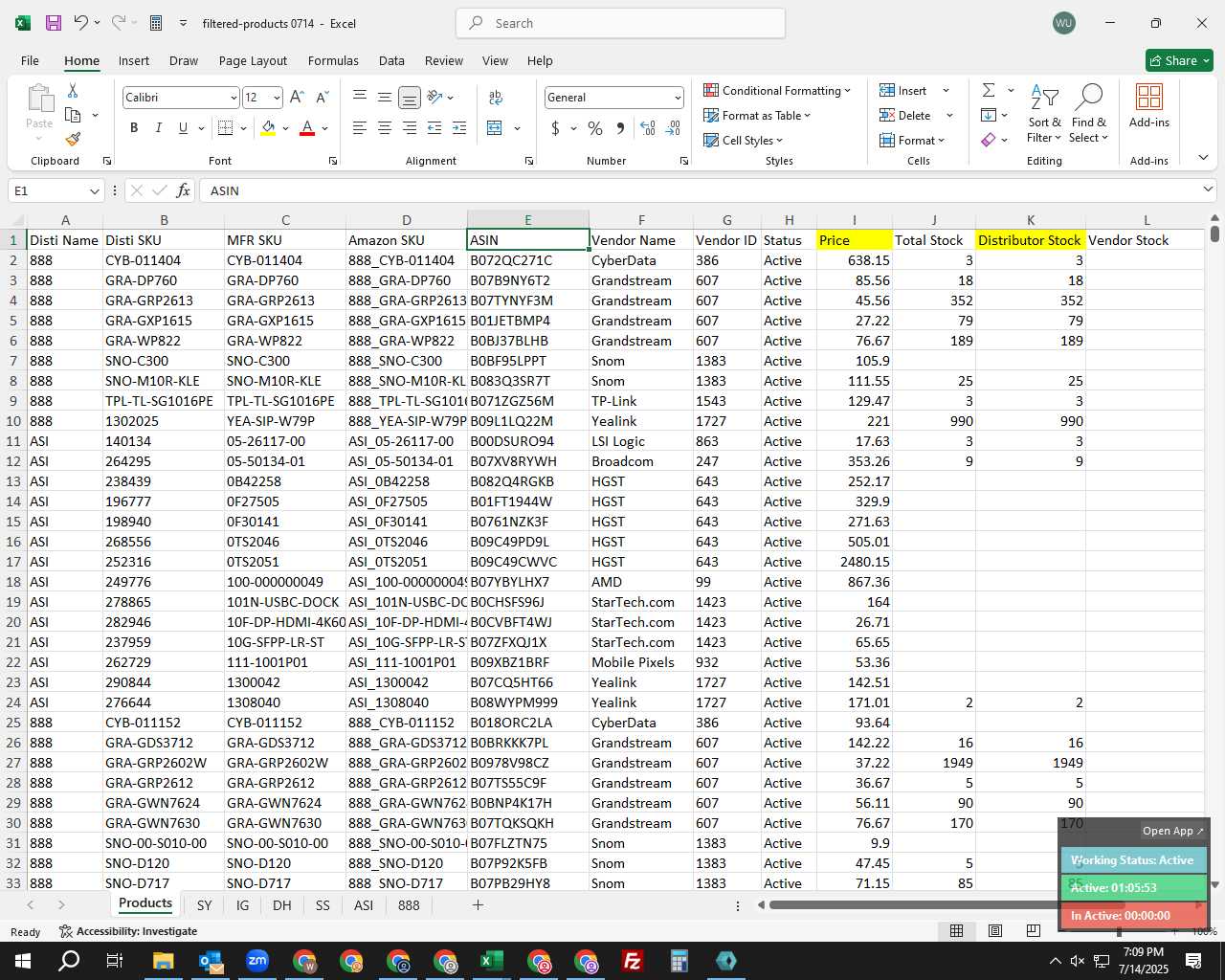Decrease font size with the small A

[x=322, y=98]
